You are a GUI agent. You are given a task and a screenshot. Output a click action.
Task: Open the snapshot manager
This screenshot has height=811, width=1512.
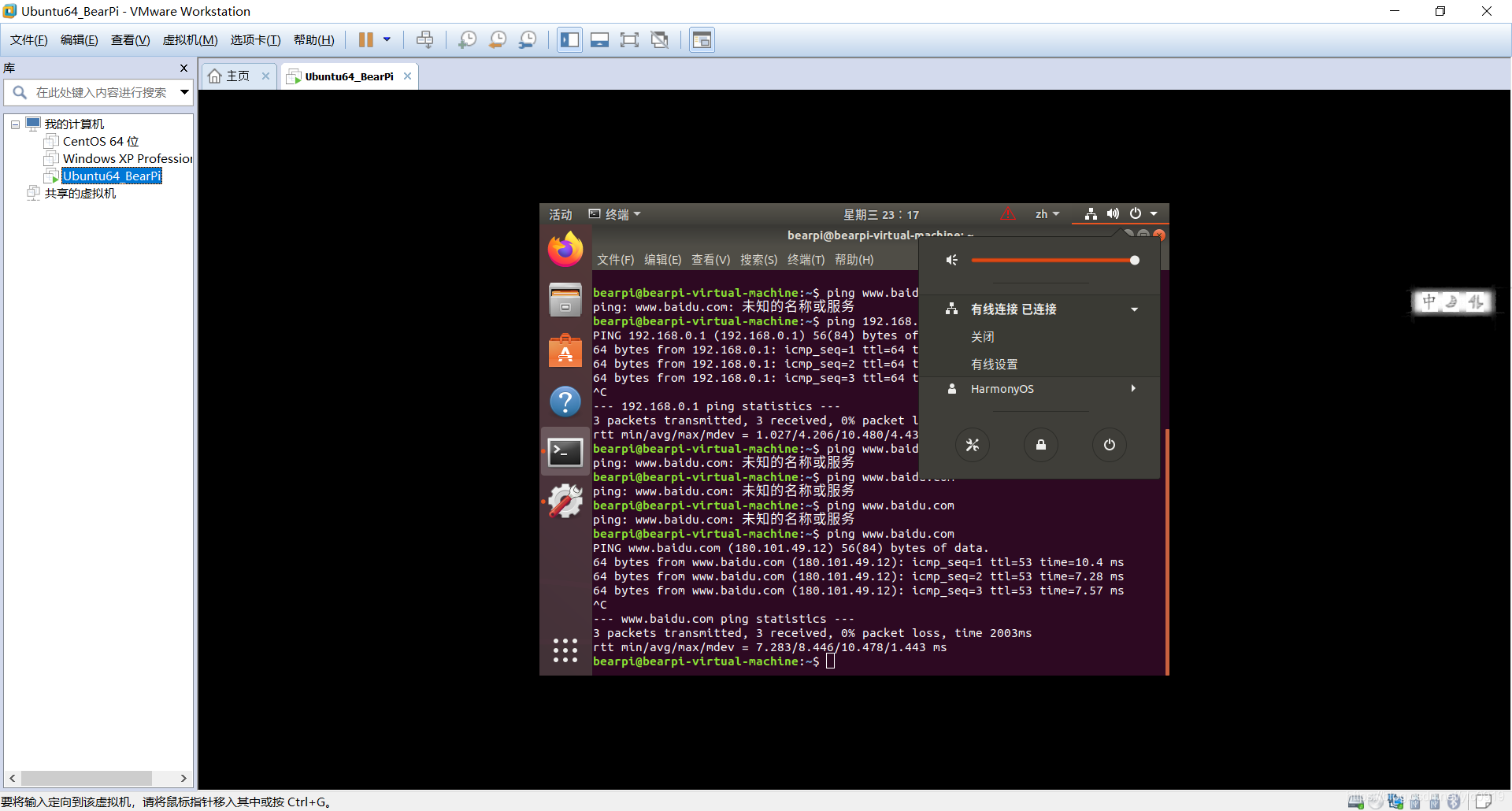click(528, 39)
